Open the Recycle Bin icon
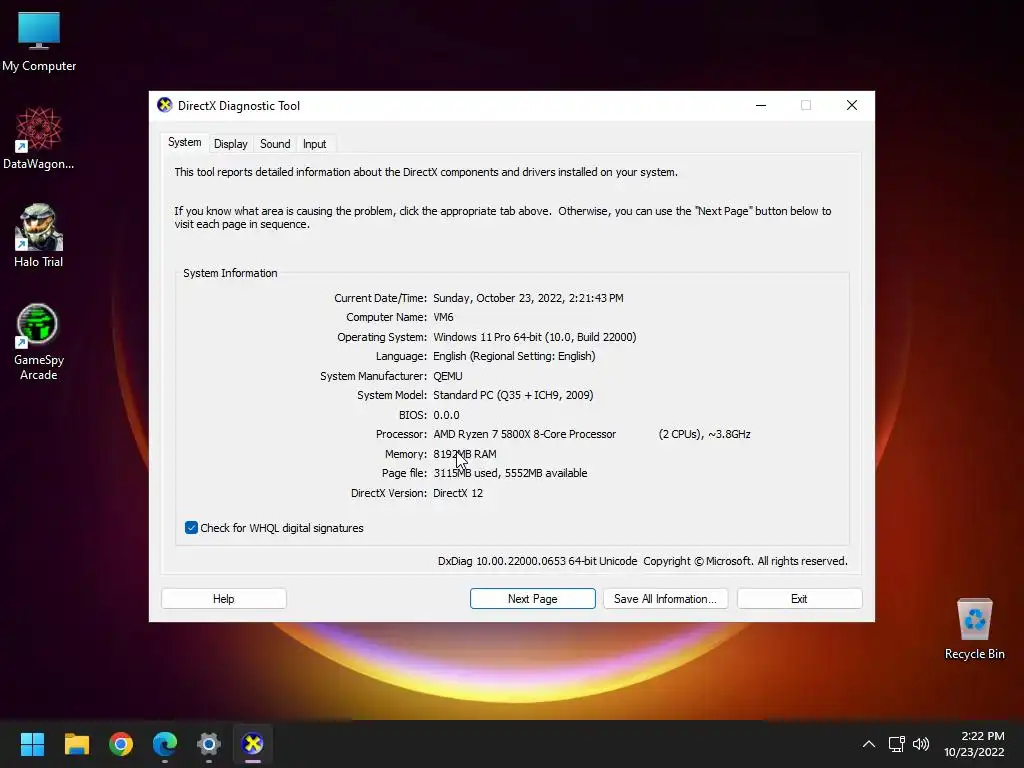Screen dimensions: 1024x768 coord(974,629)
